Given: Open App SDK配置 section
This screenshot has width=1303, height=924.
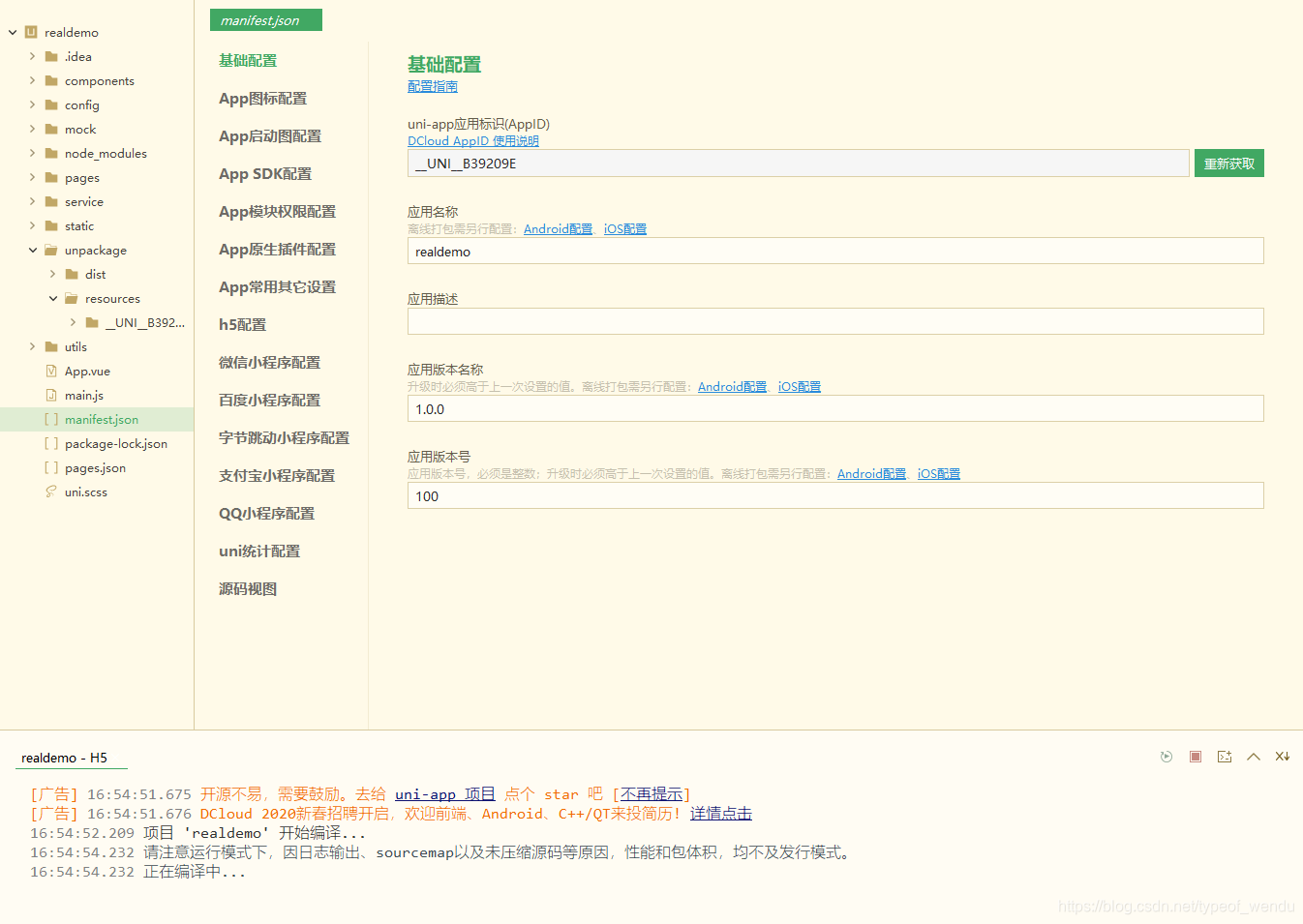Looking at the screenshot, I should (265, 173).
